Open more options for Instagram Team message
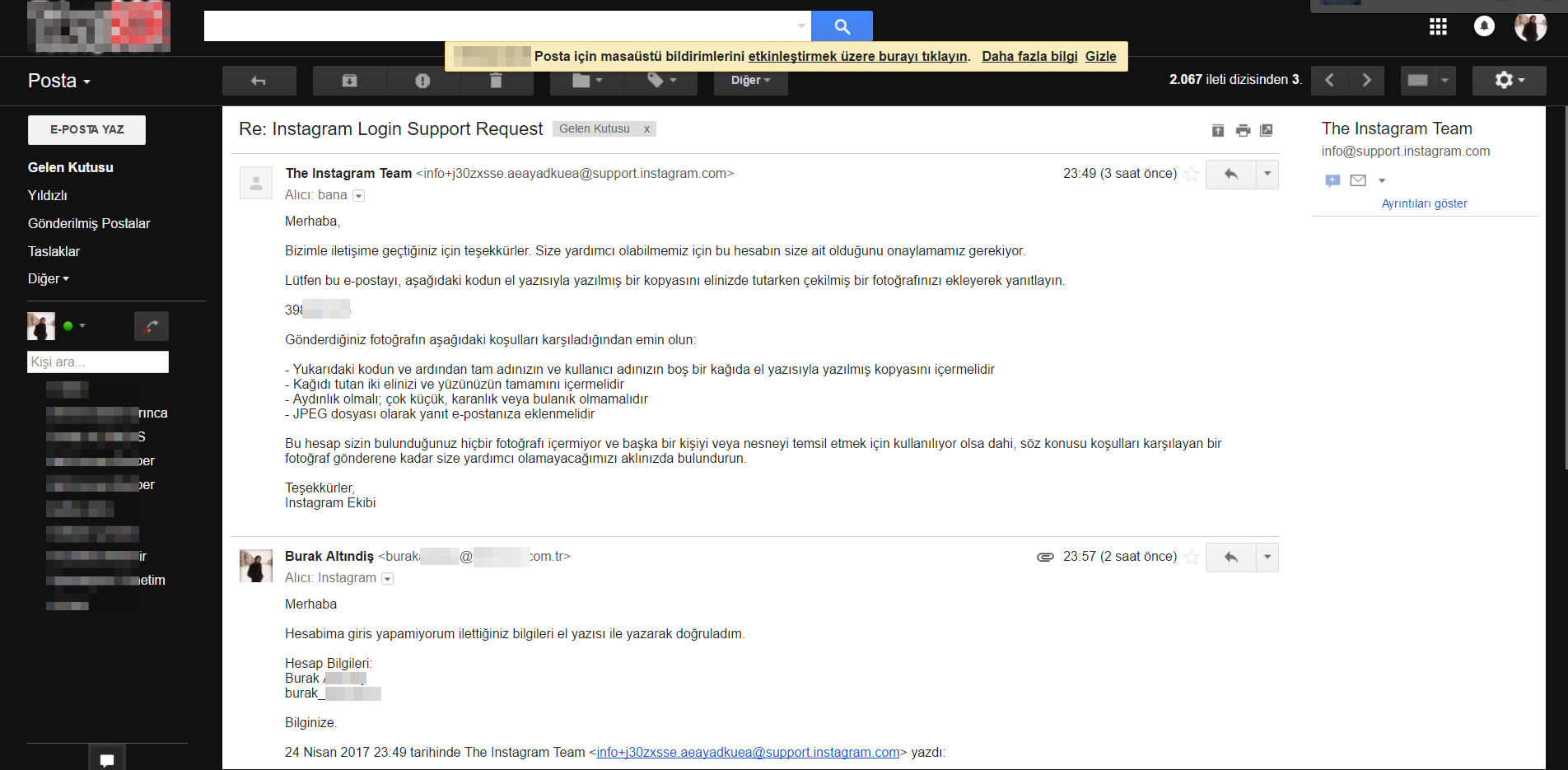1568x770 pixels. (x=1267, y=174)
